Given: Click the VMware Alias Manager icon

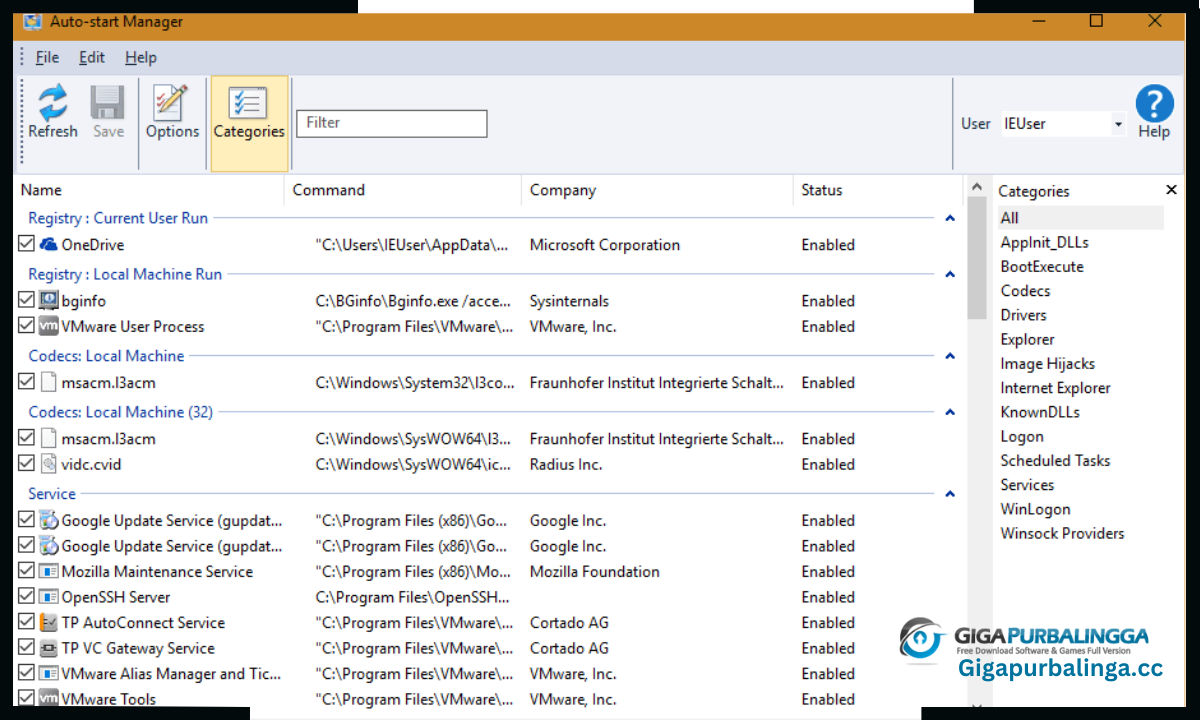Looking at the screenshot, I should point(49,673).
